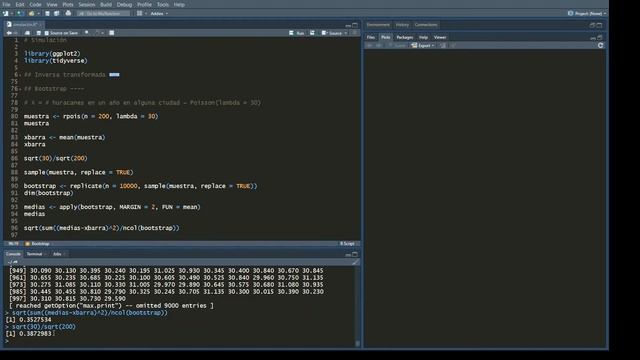Image resolution: width=640 pixels, height=360 pixels.
Task: Go to the previous plot arrow
Action: point(370,45)
